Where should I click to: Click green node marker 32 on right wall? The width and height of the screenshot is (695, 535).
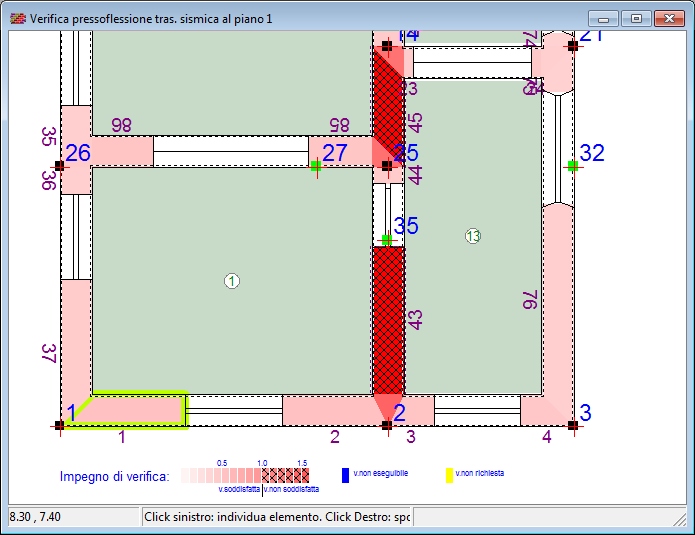click(x=572, y=166)
